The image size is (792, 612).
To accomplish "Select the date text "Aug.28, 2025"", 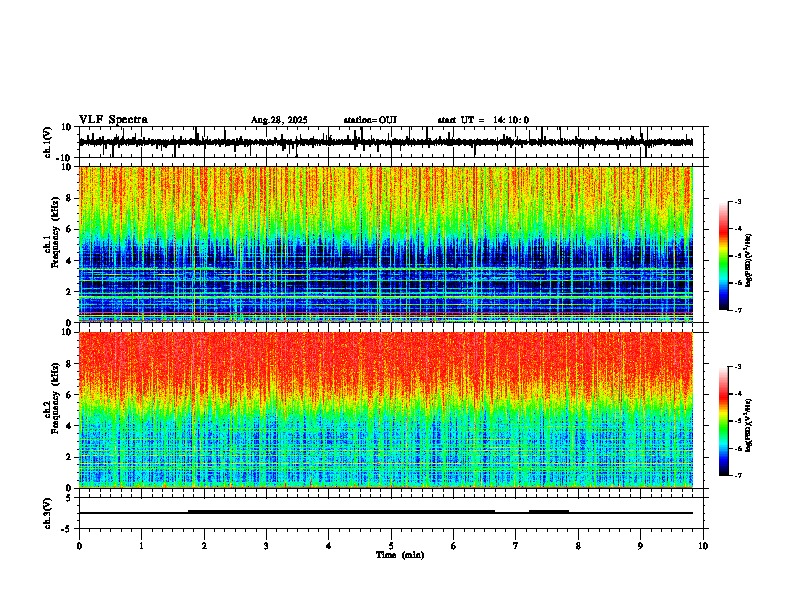I will click(279, 120).
